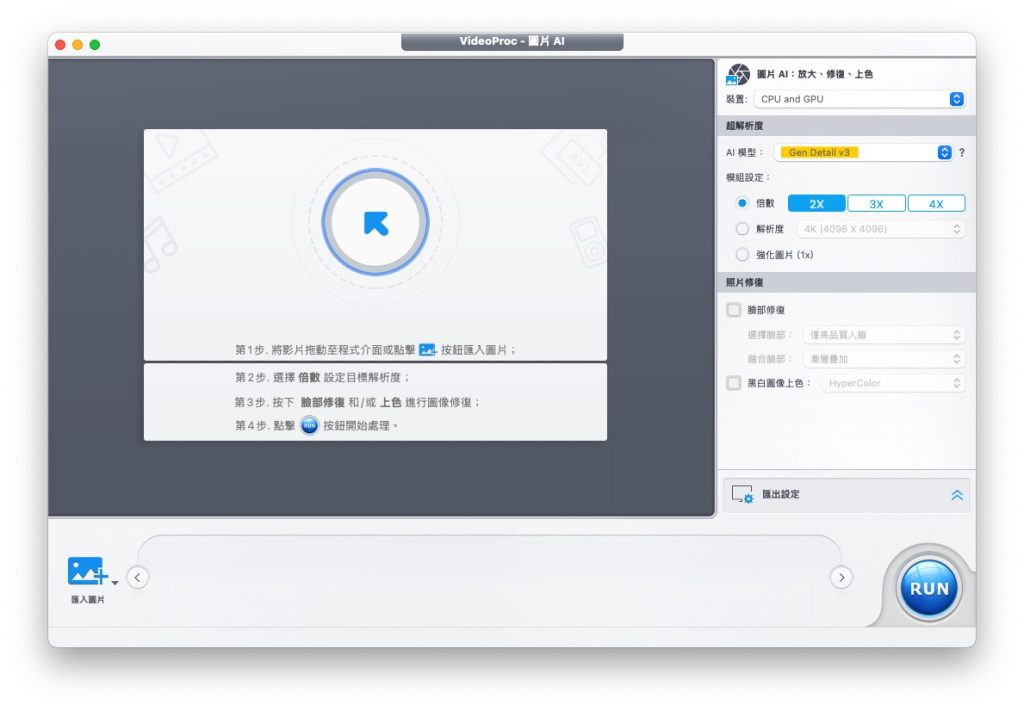Viewport: 1024px width, 711px height.
Task: Select the 倍數 scale radio button
Action: coord(742,203)
